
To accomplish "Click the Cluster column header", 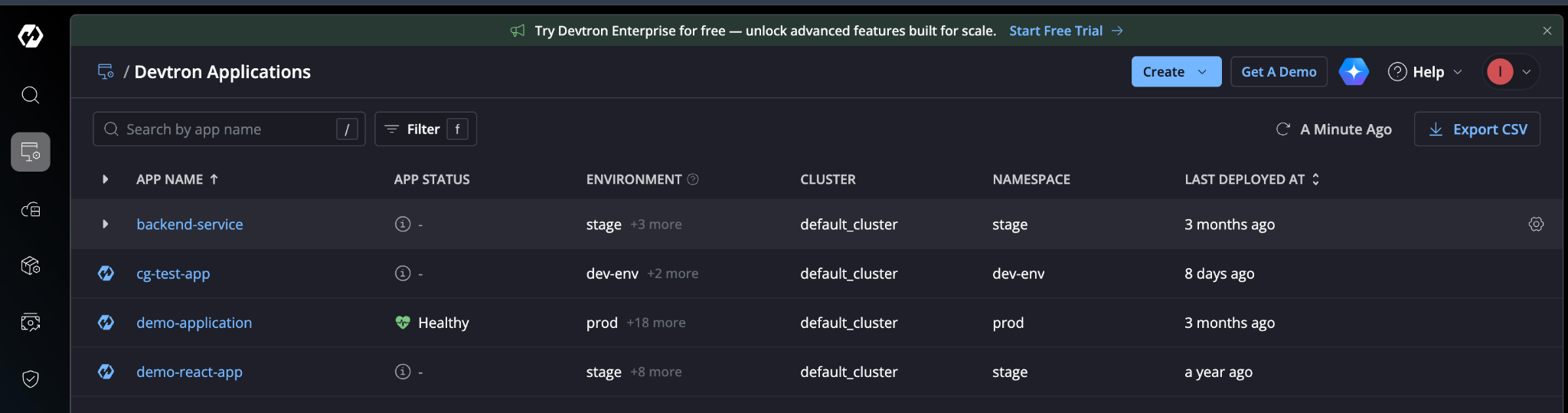I will point(828,179).
